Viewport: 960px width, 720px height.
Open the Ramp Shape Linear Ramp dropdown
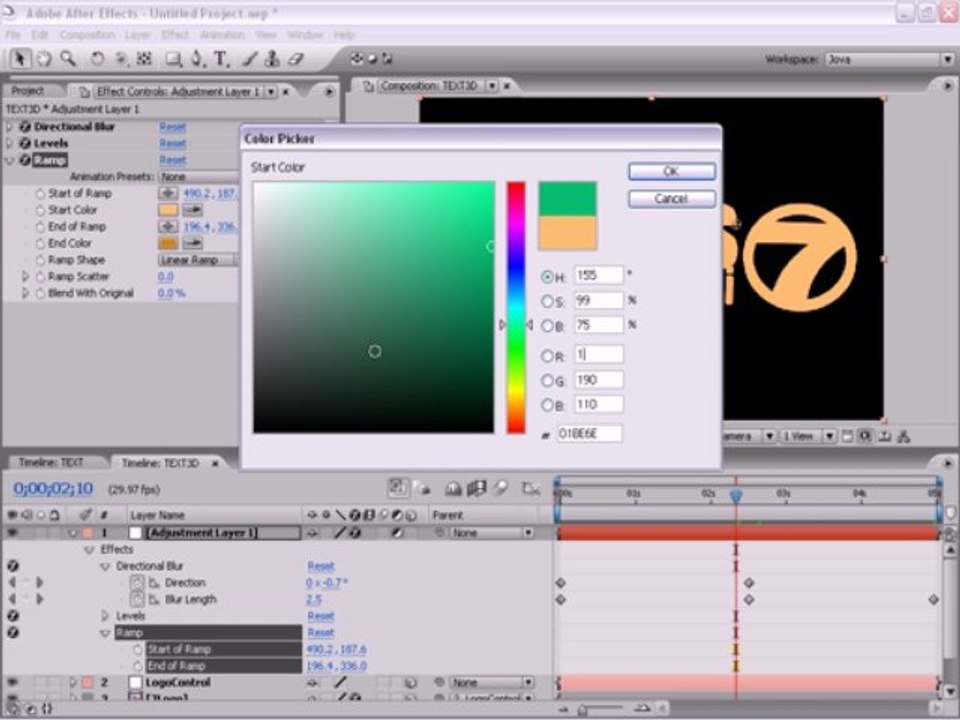tap(198, 260)
